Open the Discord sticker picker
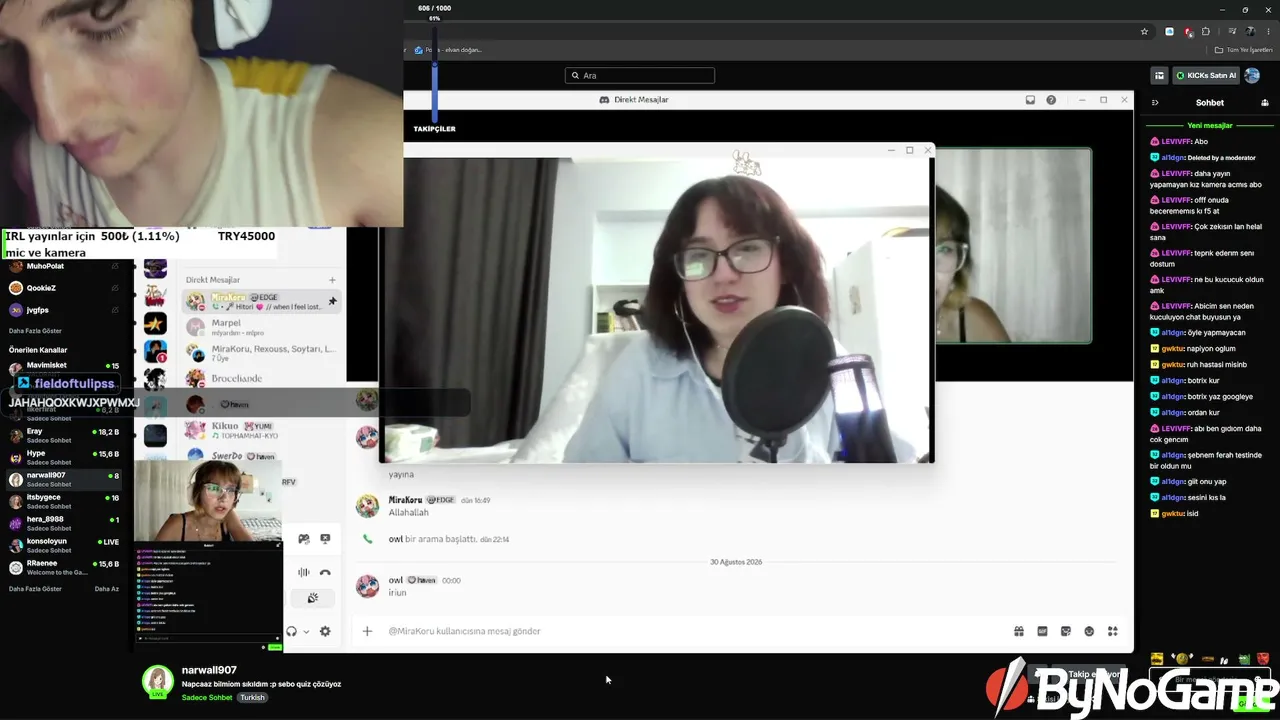This screenshot has width=1280, height=720. tap(1066, 631)
